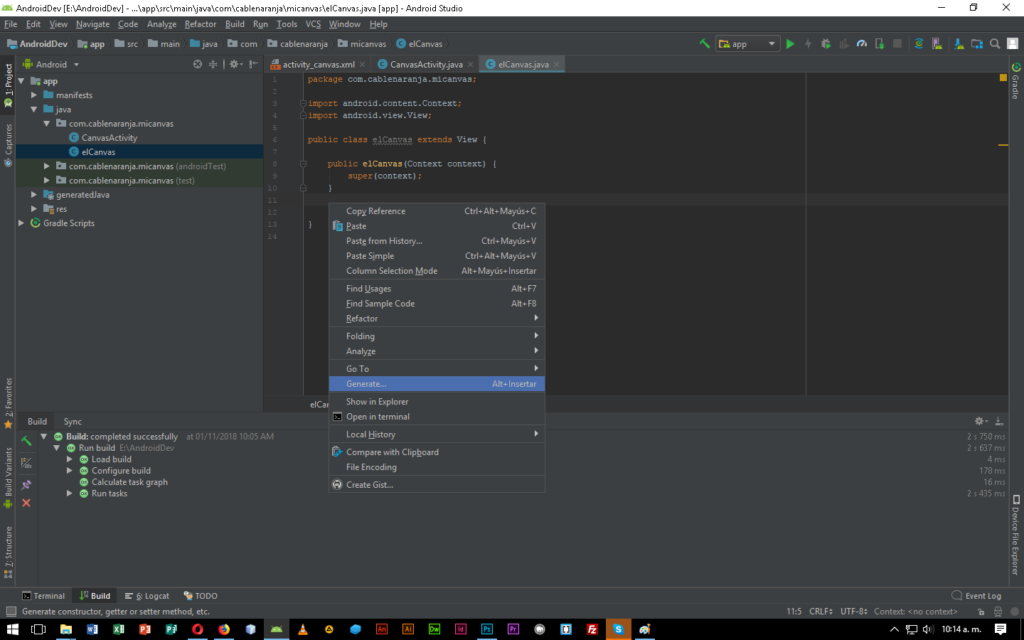Viewport: 1024px width, 640px height.
Task: Expand the manifests folder in project tree
Action: 34,95
